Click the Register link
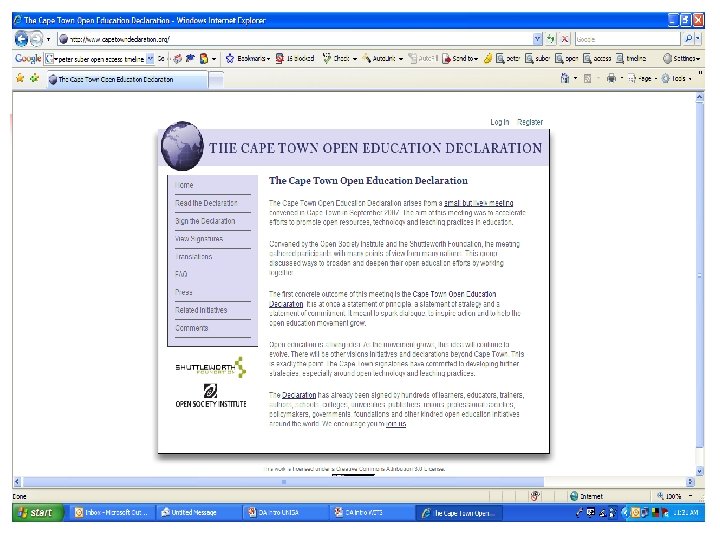 [x=530, y=122]
